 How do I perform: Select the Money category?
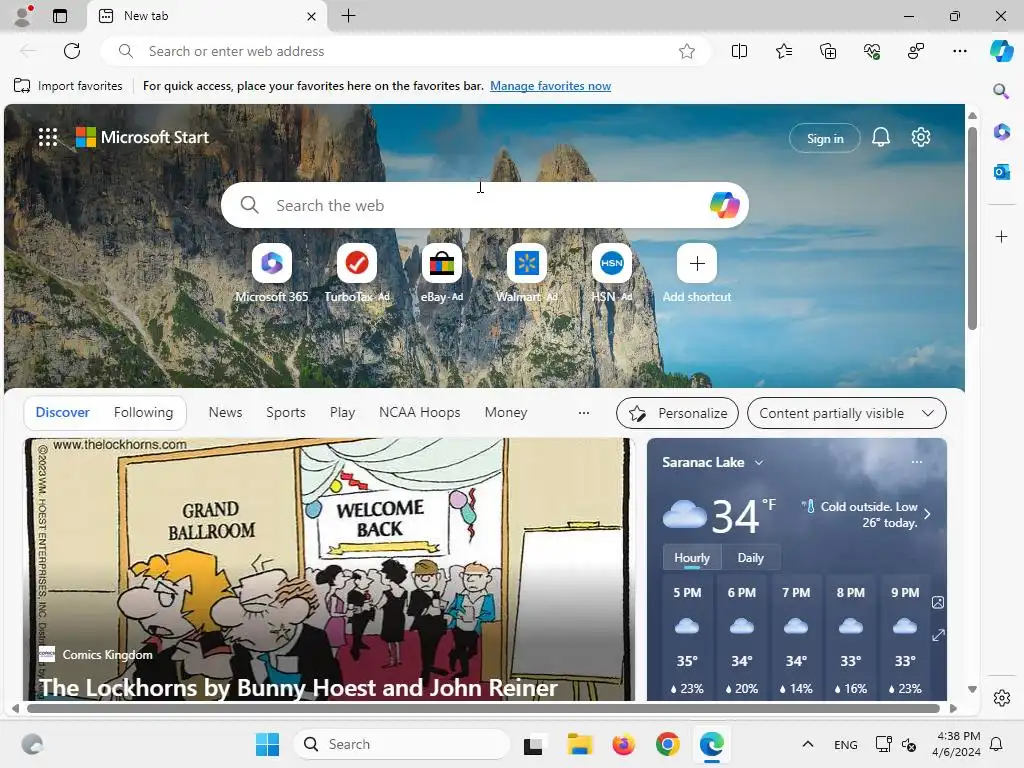(x=506, y=412)
